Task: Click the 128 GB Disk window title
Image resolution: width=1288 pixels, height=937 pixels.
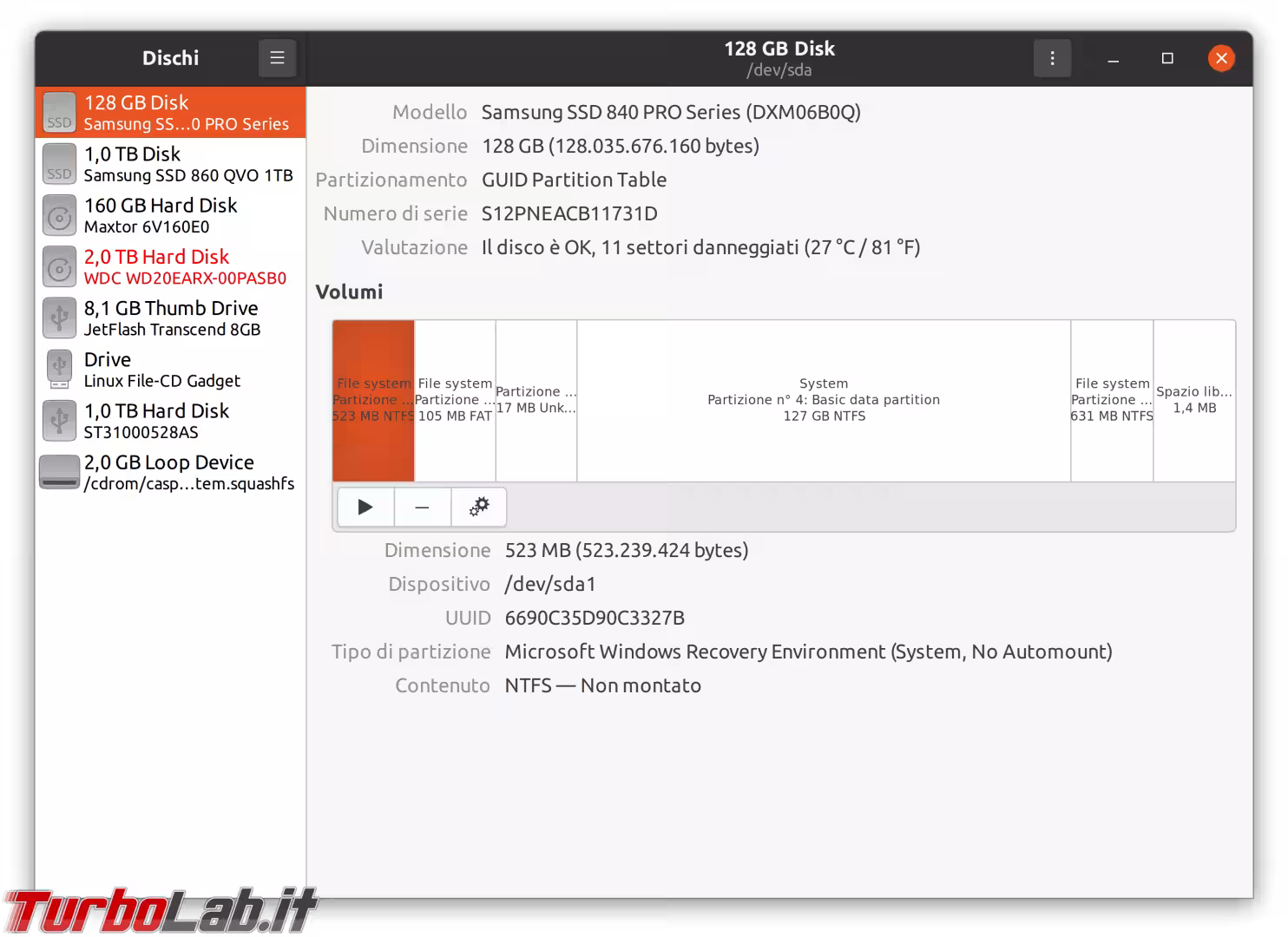Action: click(x=779, y=49)
